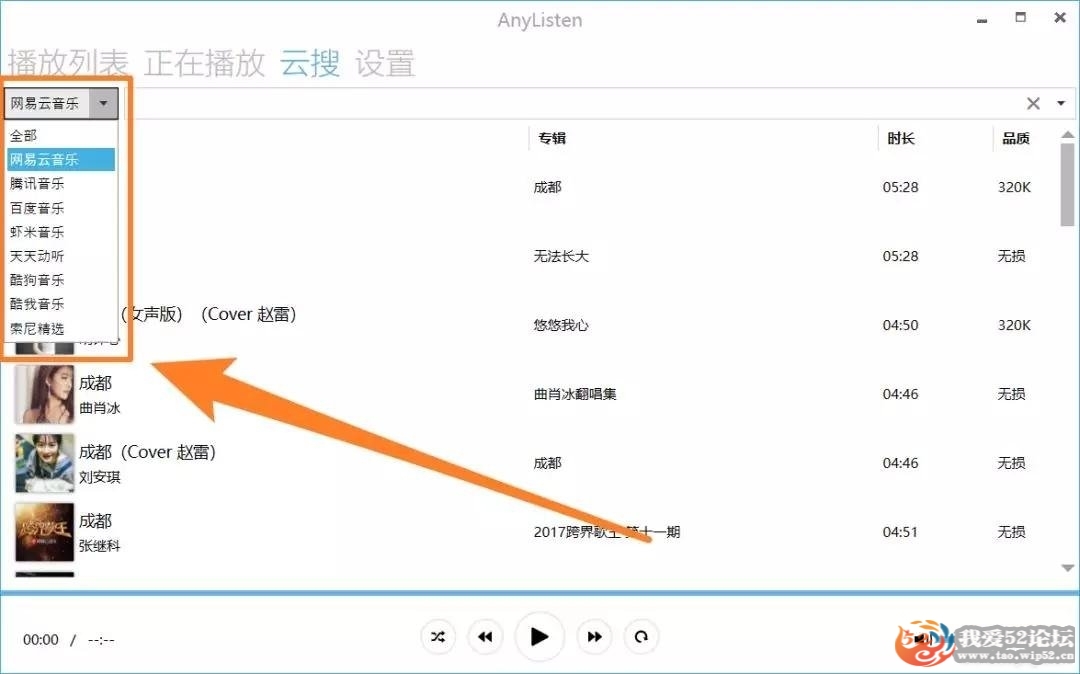Minimize the AnyListen window
The height and width of the screenshot is (674, 1080).
[982, 20]
